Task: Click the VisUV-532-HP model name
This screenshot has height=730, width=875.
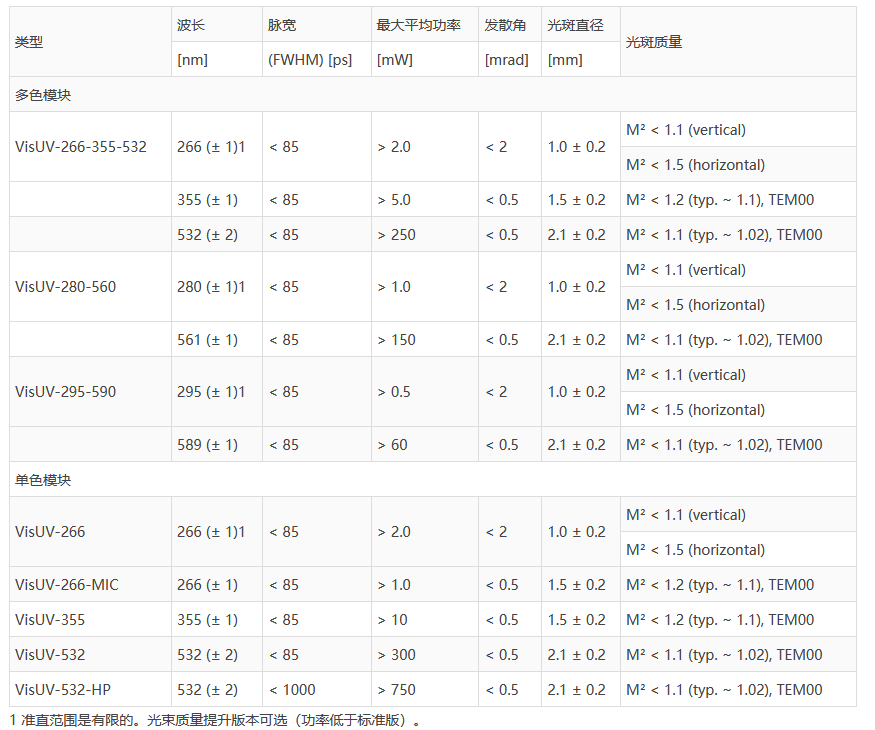Action: pos(63,690)
